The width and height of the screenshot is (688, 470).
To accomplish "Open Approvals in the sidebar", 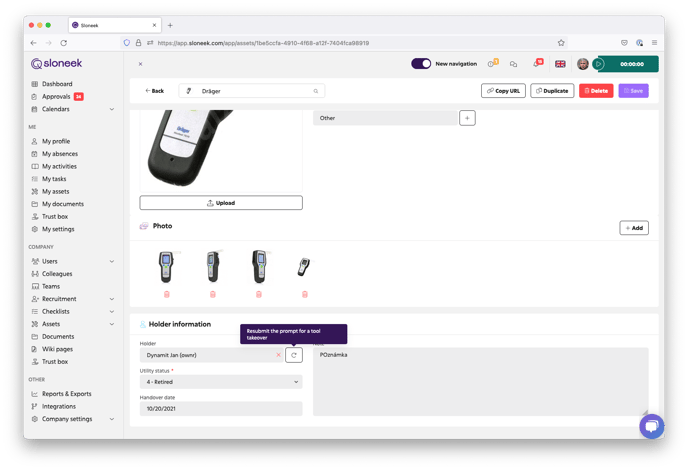I will coord(56,97).
